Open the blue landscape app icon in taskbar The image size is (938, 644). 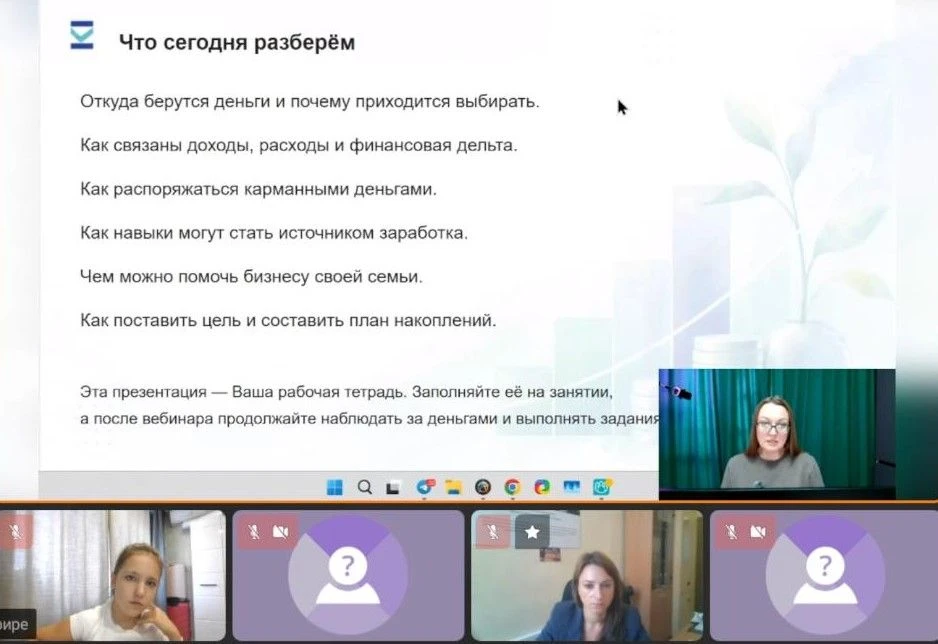click(572, 487)
